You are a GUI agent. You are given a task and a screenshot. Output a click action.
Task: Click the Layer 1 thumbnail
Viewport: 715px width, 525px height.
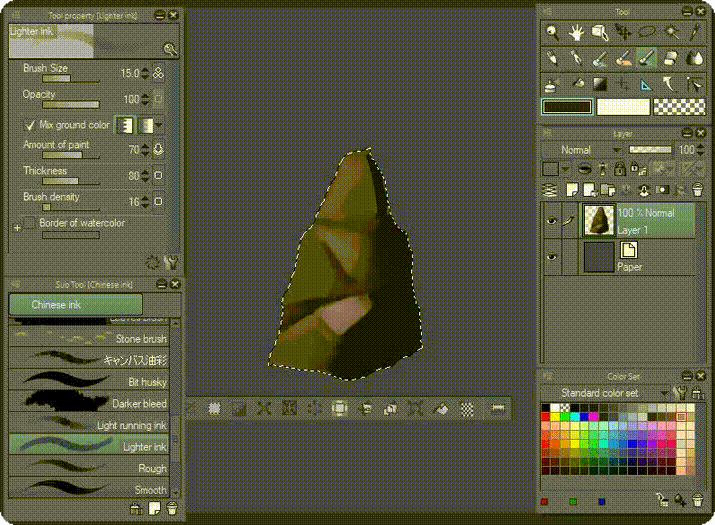[598, 220]
